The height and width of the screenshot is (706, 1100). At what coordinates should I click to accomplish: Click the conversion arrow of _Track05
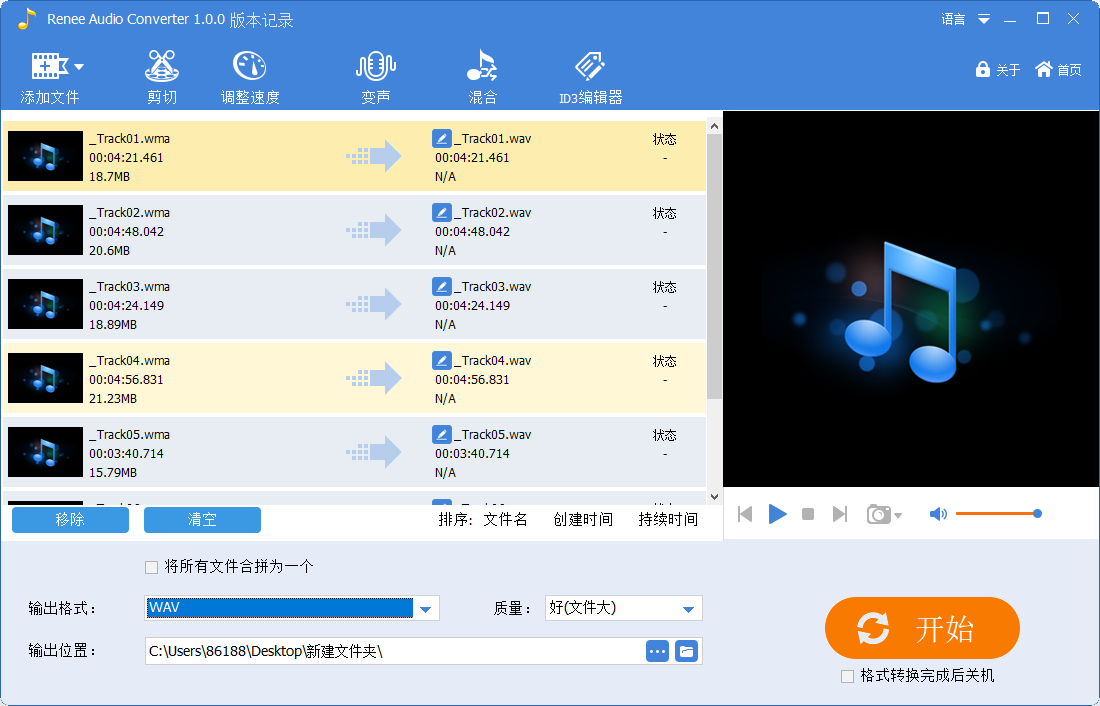[373, 452]
